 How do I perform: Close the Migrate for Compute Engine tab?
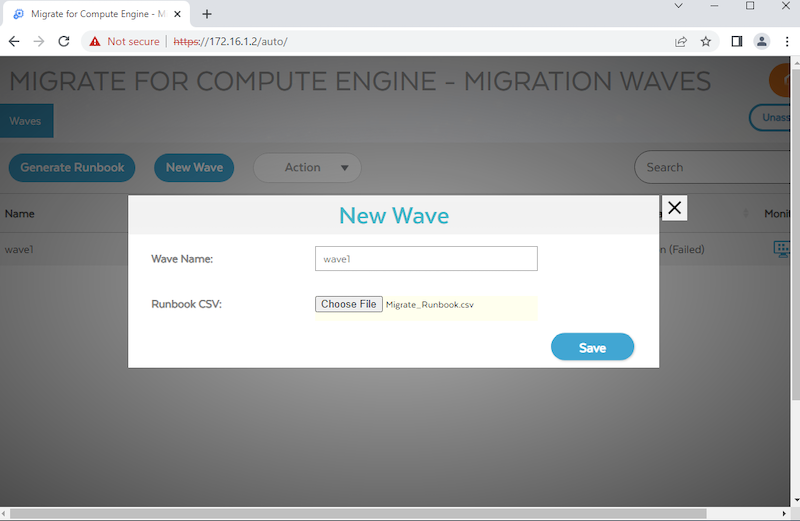177,14
